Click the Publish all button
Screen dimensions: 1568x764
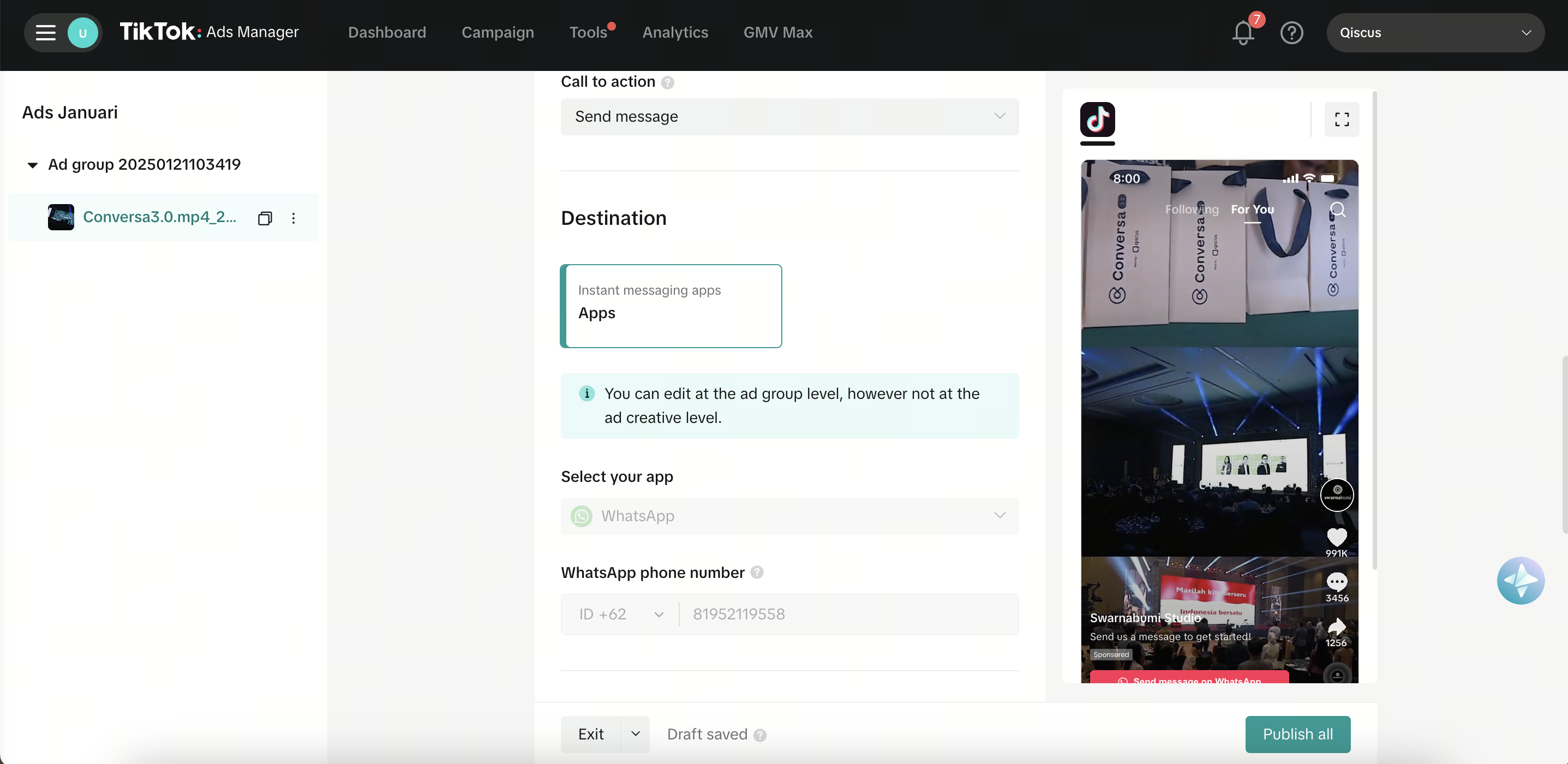(x=1298, y=734)
